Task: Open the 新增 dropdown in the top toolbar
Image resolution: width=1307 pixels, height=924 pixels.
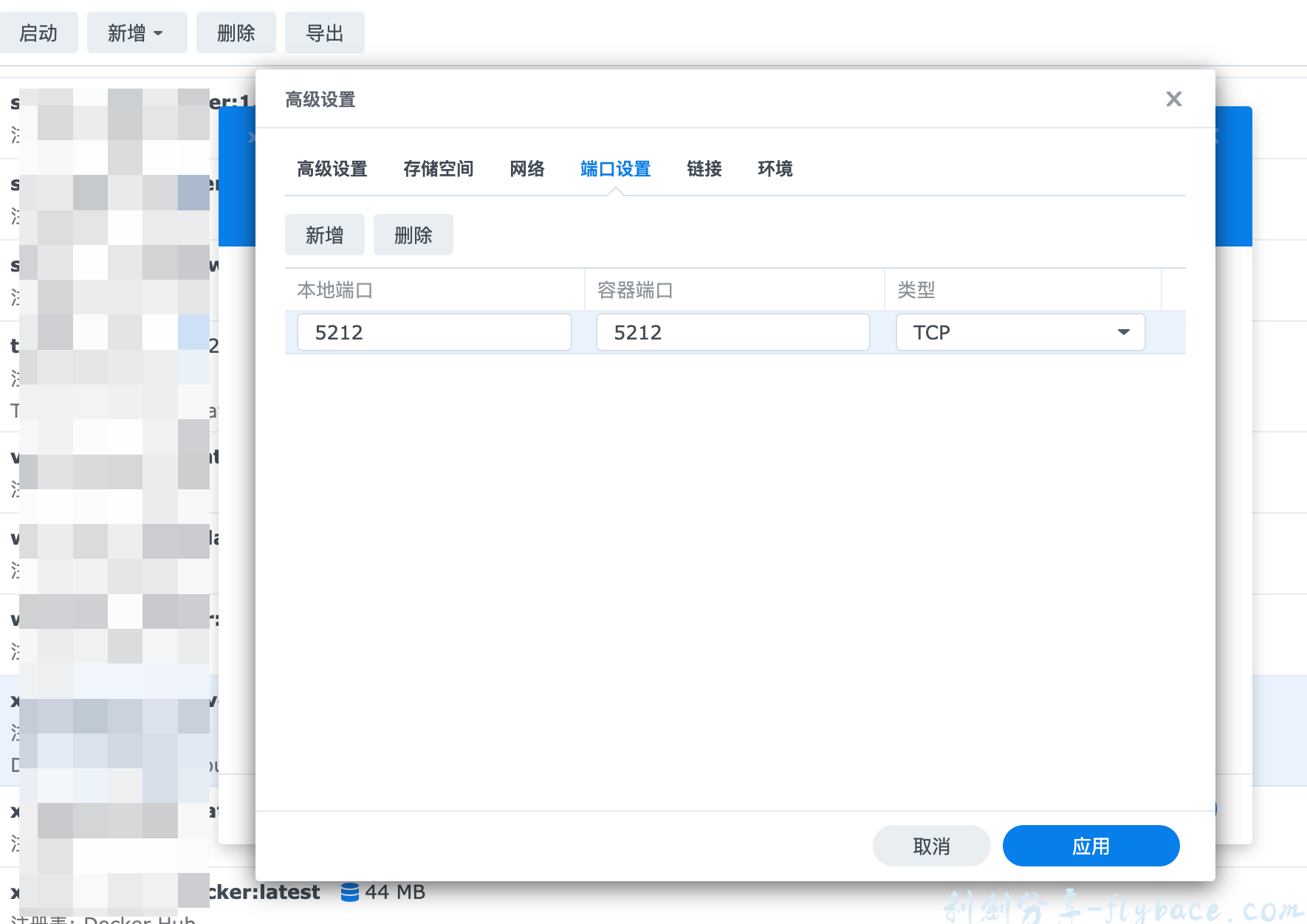Action: (137, 32)
